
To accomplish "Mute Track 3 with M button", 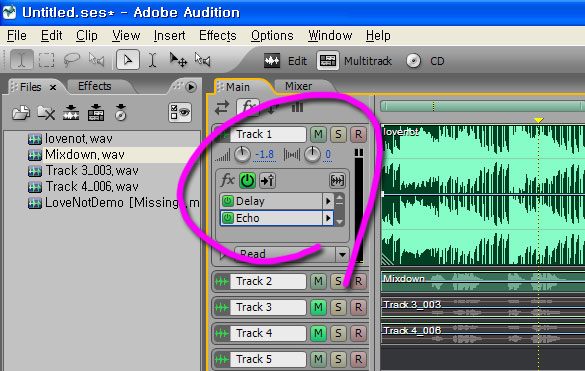I will [318, 307].
